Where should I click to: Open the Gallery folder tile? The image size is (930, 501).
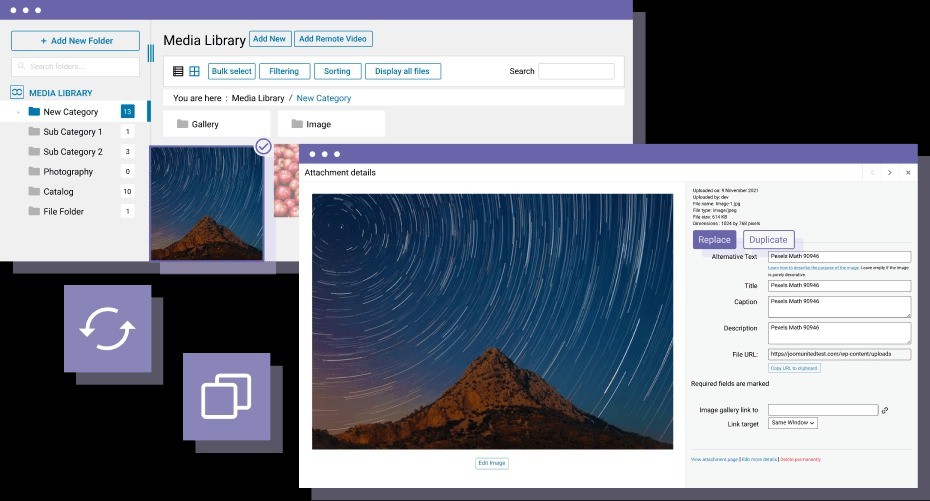216,124
